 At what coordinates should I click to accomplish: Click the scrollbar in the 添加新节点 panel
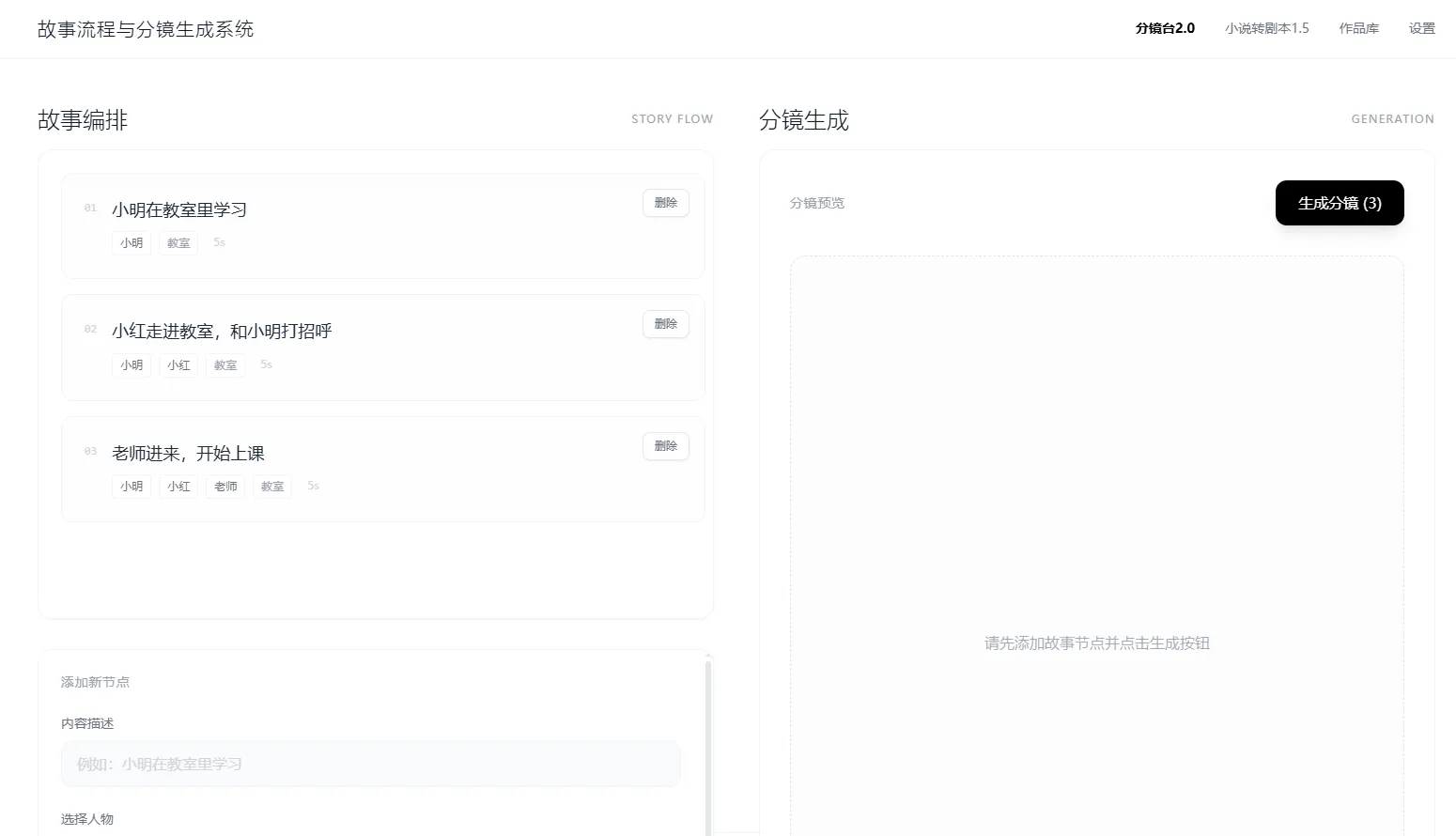pos(710,742)
